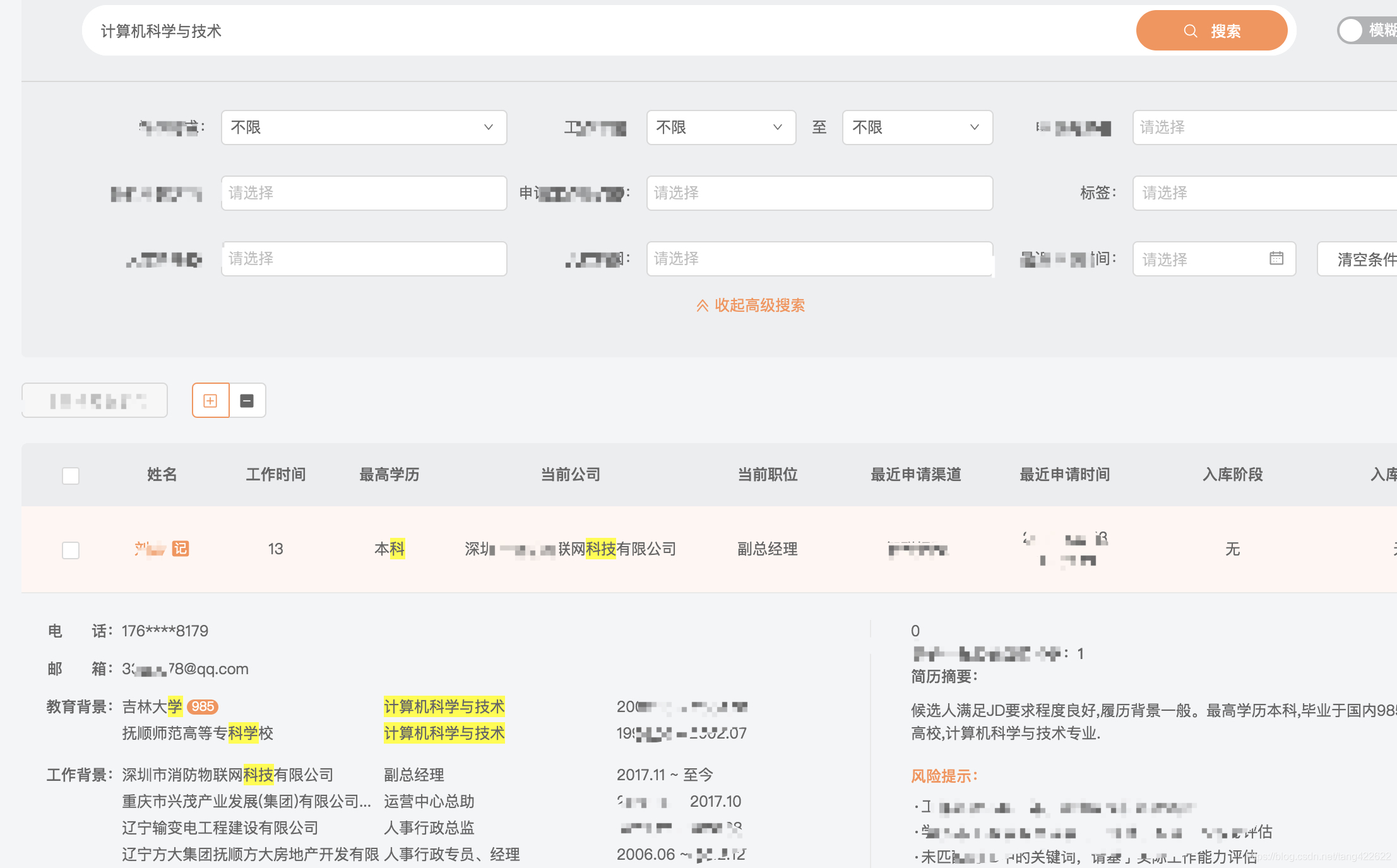Click the 985 badge beside 吉林大学
1397x868 pixels.
click(x=203, y=706)
